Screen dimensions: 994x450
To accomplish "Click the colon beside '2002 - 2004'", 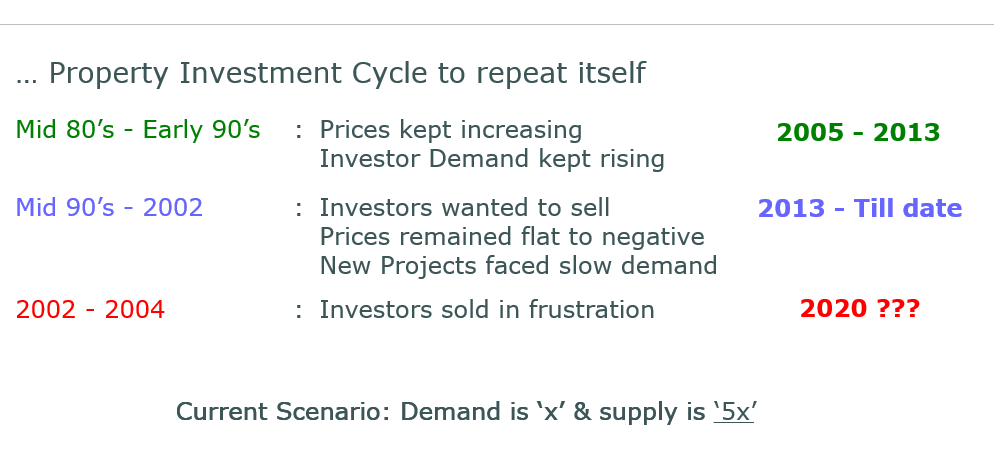I will pyautogui.click(x=299, y=311).
